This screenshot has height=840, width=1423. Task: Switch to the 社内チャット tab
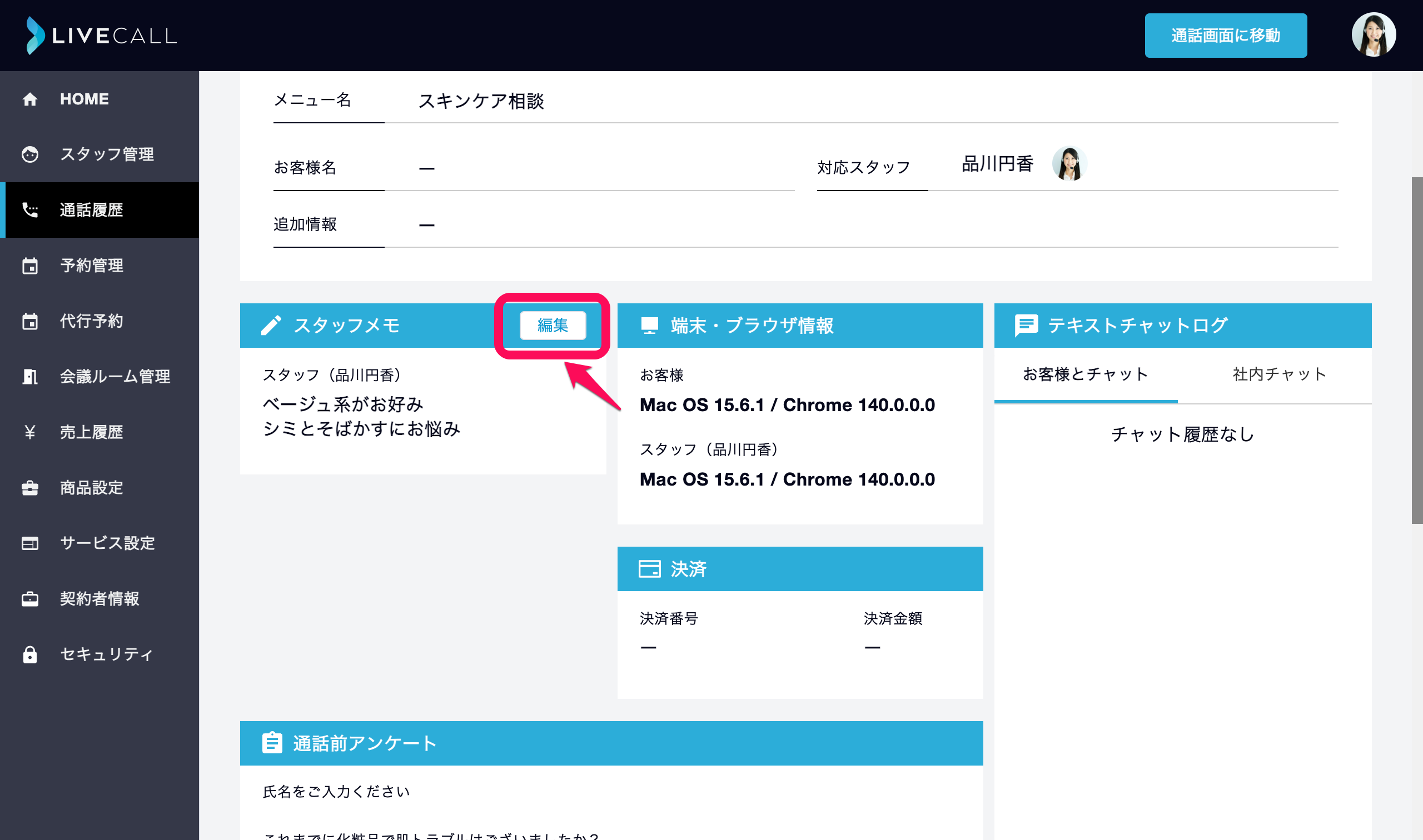(x=1278, y=374)
